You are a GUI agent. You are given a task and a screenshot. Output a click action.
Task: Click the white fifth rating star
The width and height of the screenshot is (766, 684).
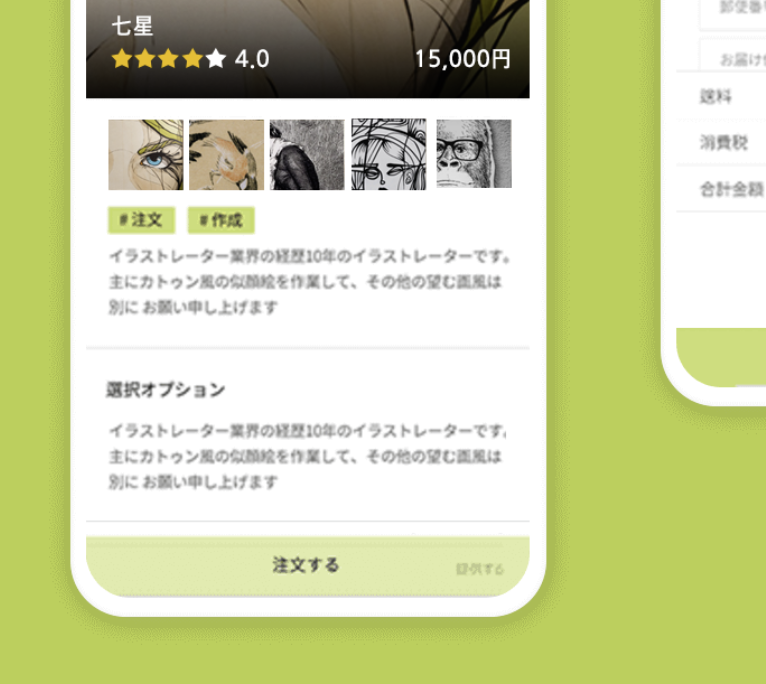pyautogui.click(x=216, y=59)
